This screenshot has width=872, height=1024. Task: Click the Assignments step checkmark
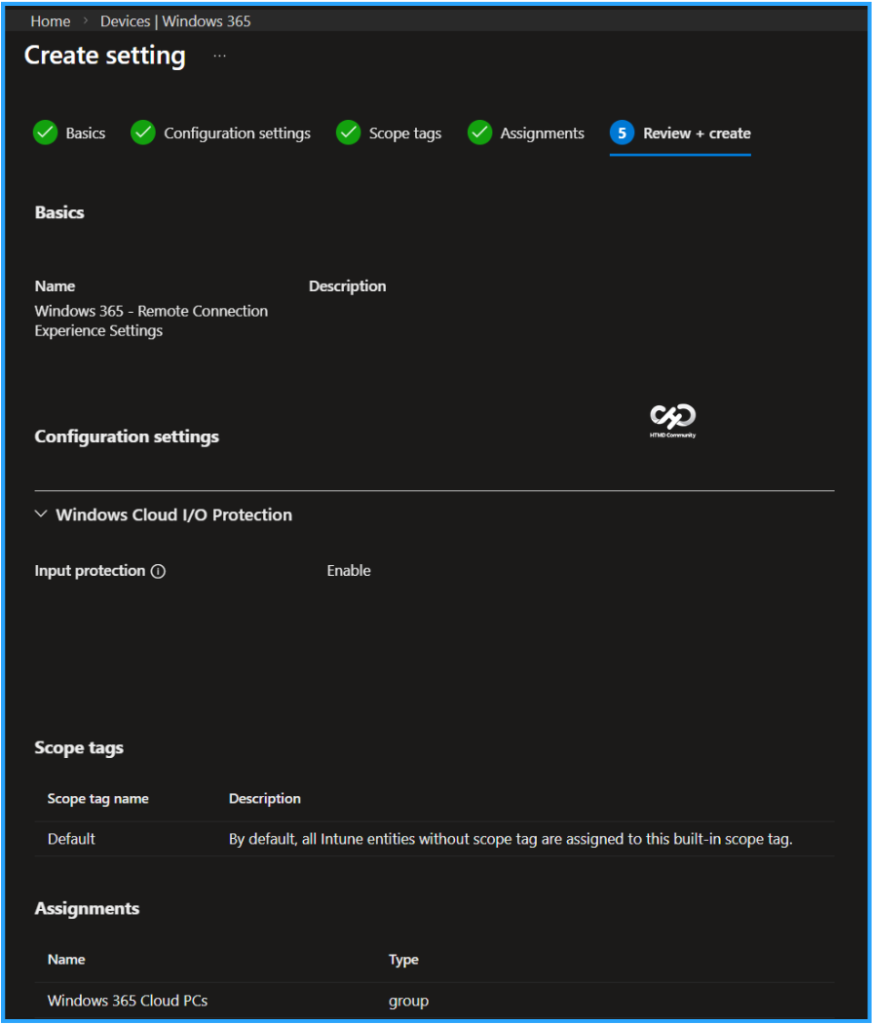click(x=479, y=132)
